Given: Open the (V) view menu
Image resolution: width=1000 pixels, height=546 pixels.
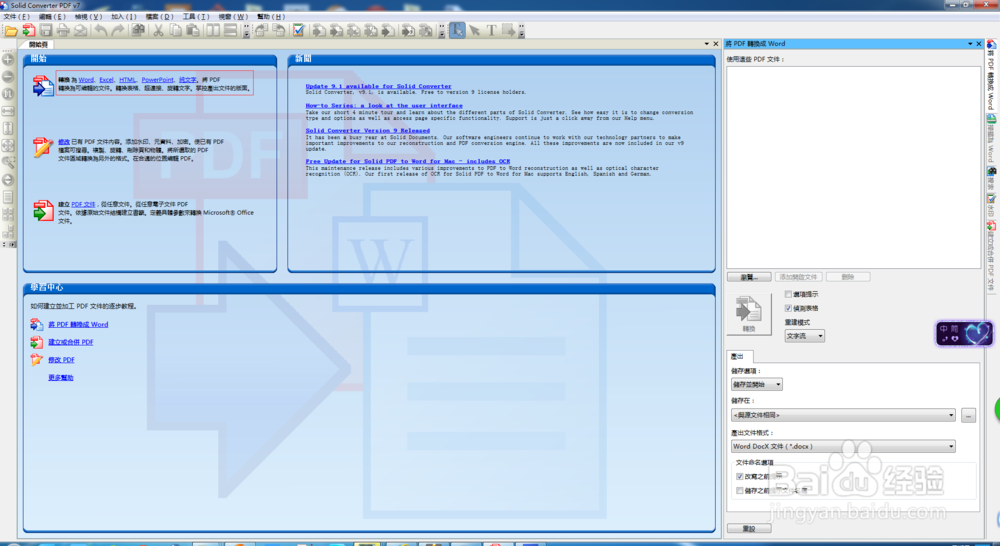Looking at the screenshot, I should point(88,17).
